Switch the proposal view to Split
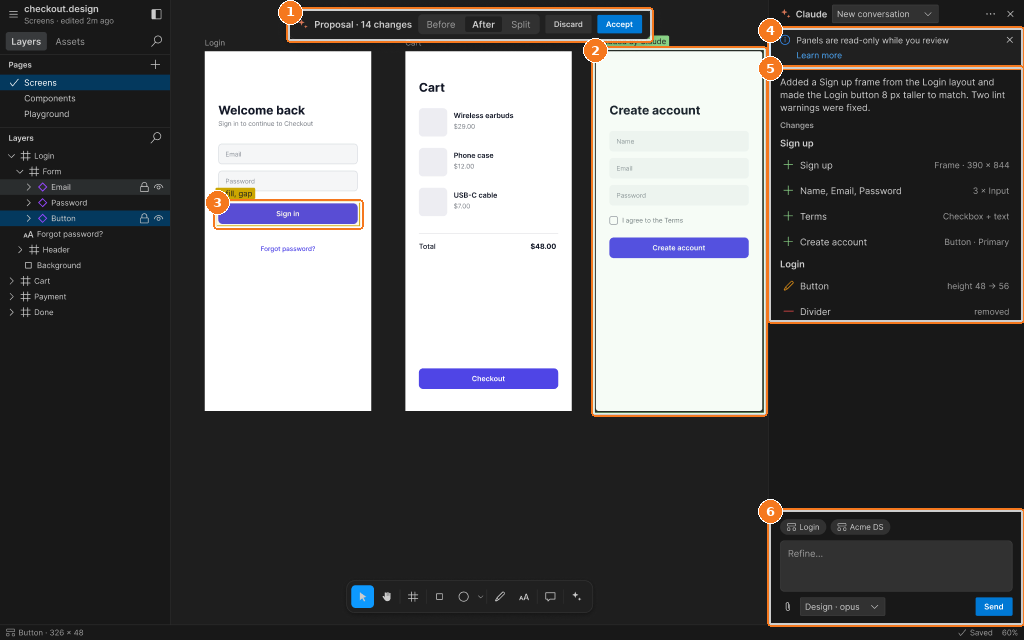This screenshot has width=1024, height=640. click(x=520, y=25)
